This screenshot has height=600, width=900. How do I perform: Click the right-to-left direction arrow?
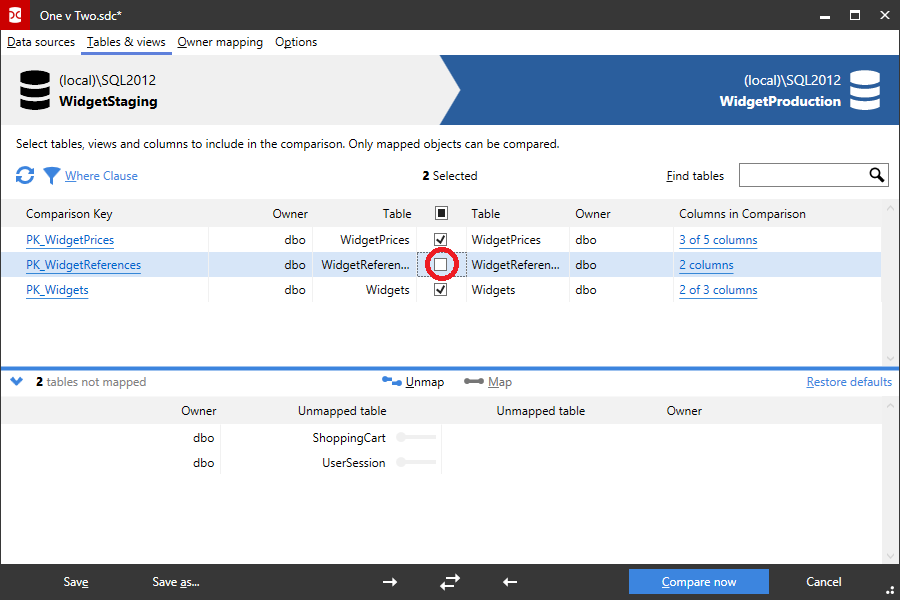click(x=509, y=581)
